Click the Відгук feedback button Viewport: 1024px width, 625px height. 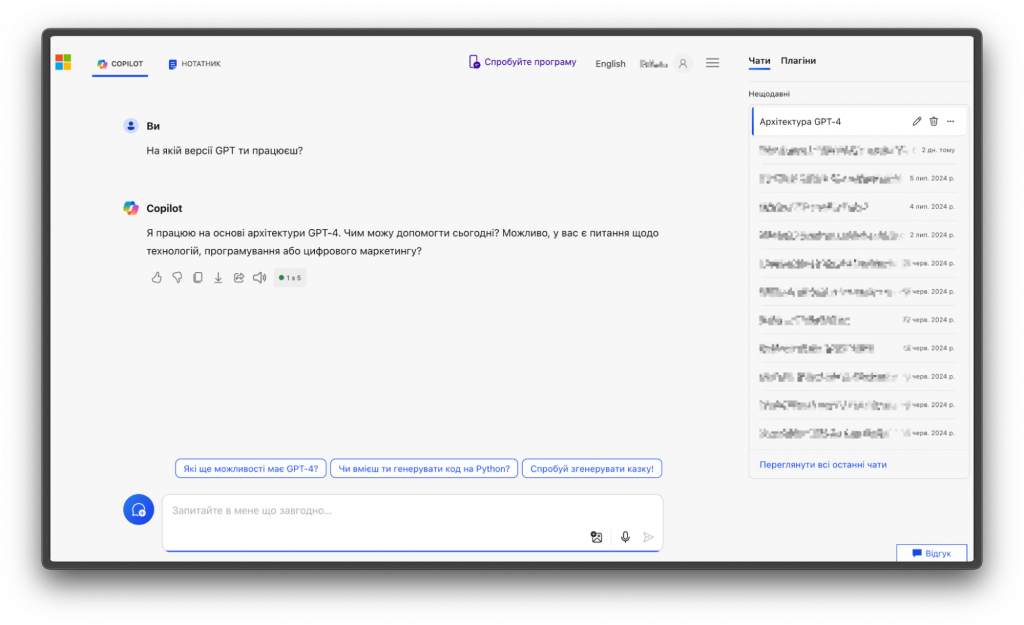[x=931, y=553]
